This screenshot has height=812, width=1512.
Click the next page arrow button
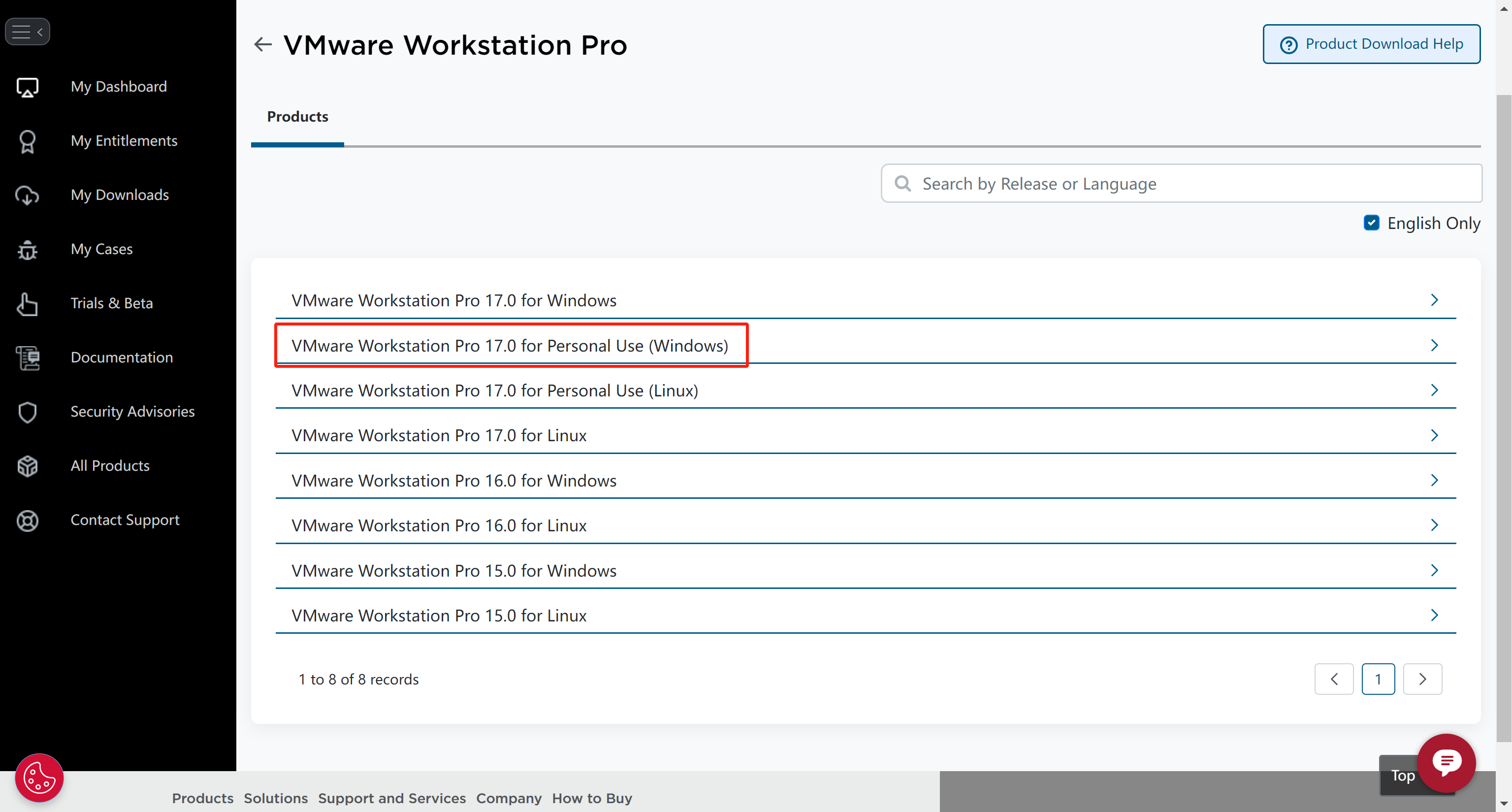point(1422,679)
